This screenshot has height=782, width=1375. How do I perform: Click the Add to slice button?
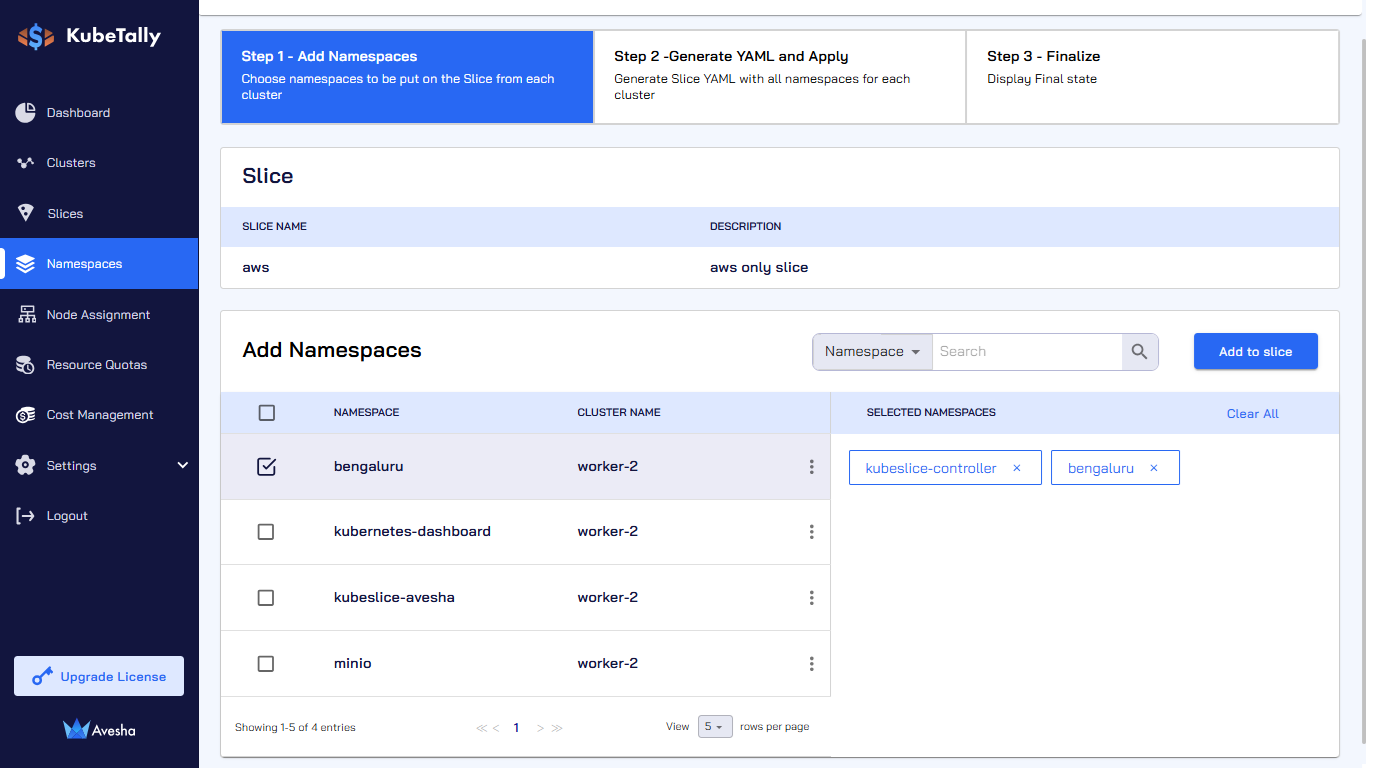coord(1256,352)
